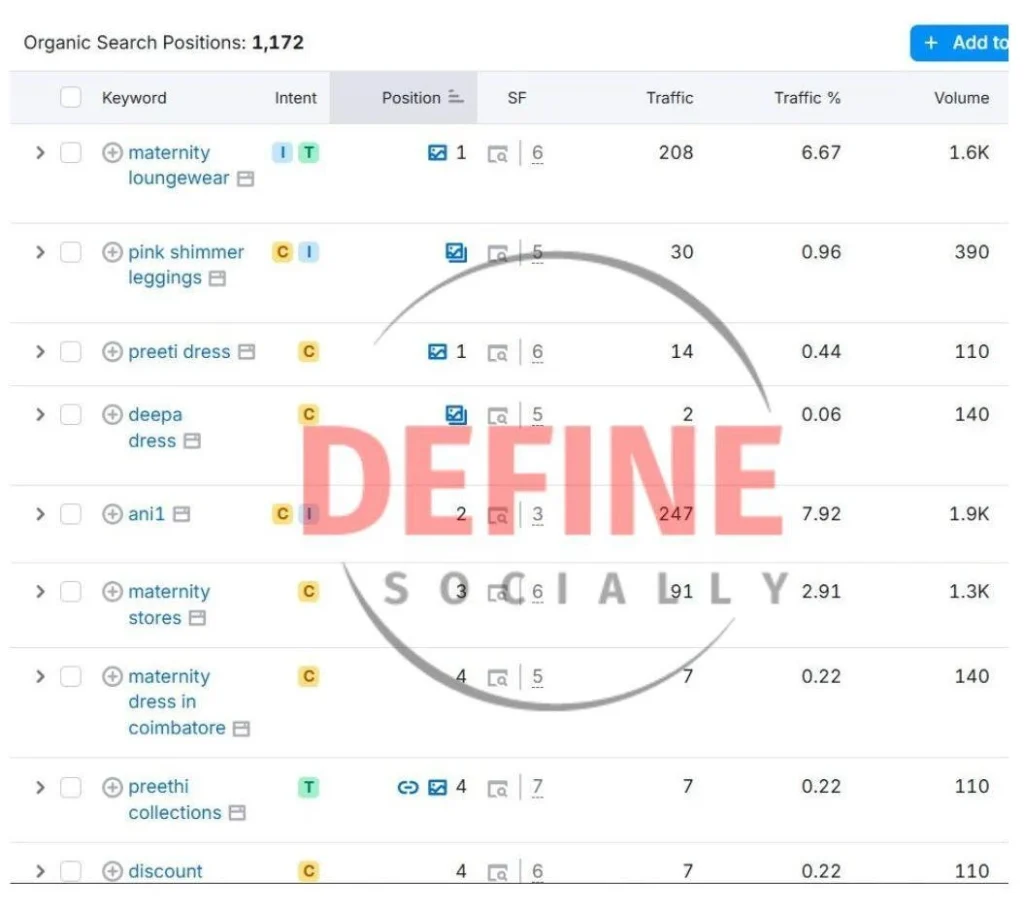Click image pack icon in deepa dress row
Screen dimensions: 1024x912
pos(456,415)
